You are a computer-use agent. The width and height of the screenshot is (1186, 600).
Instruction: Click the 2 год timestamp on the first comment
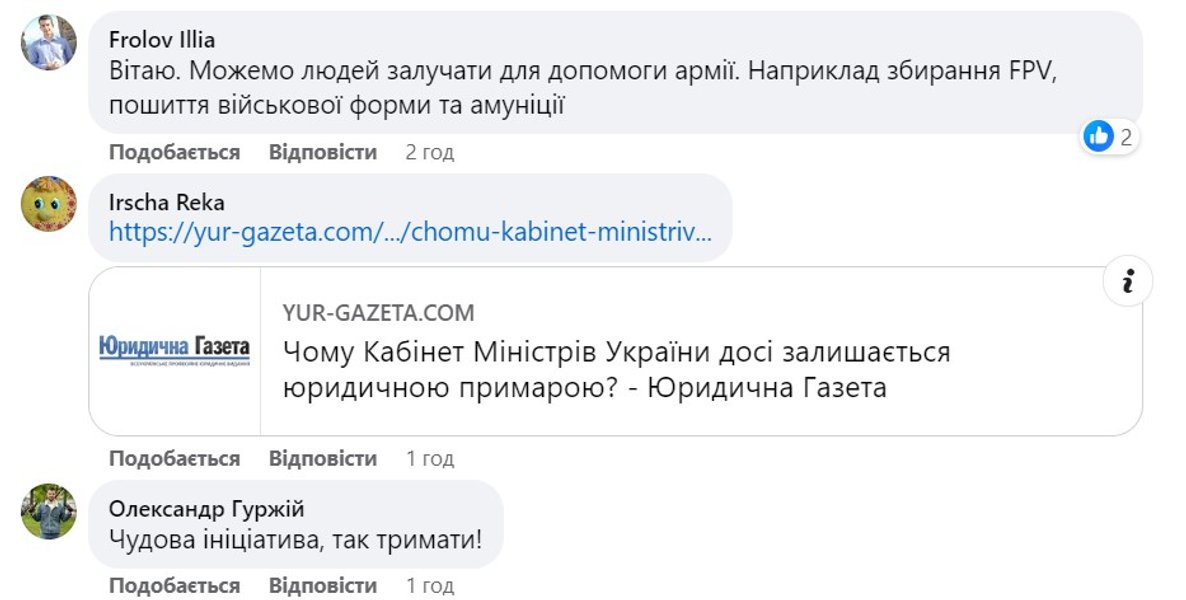tap(430, 152)
